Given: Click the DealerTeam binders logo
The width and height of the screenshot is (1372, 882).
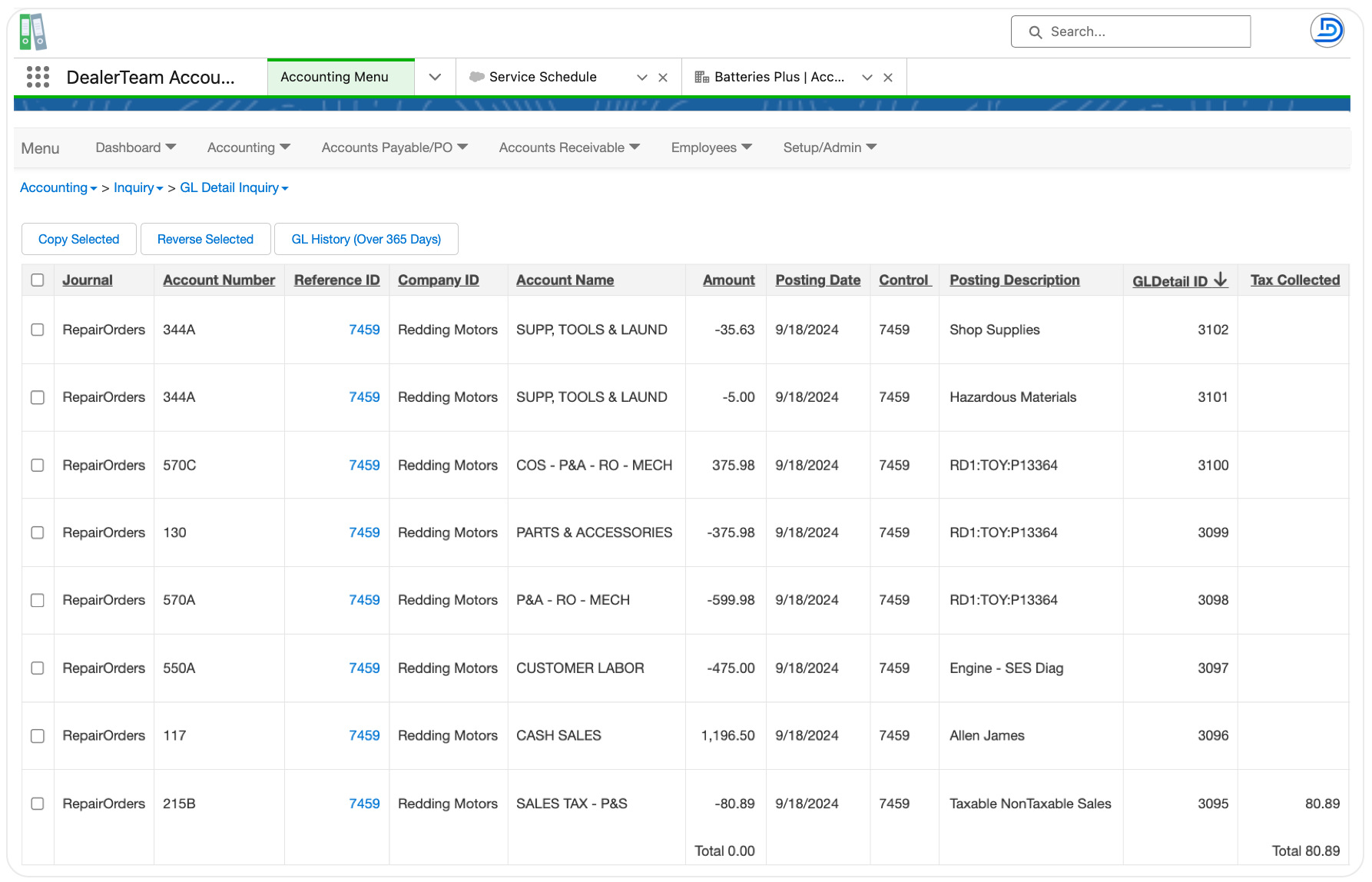Looking at the screenshot, I should [33, 31].
